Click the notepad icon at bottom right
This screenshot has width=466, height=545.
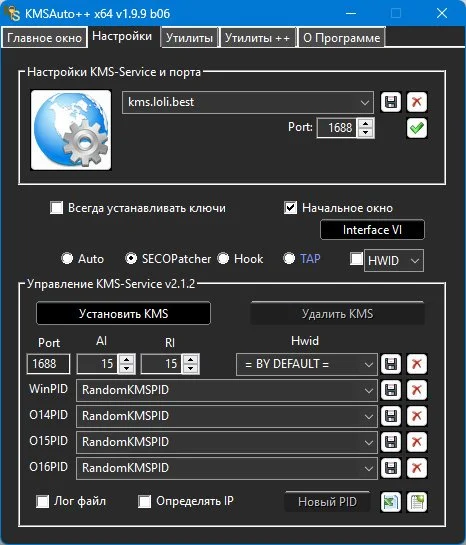pyautogui.click(x=417, y=502)
